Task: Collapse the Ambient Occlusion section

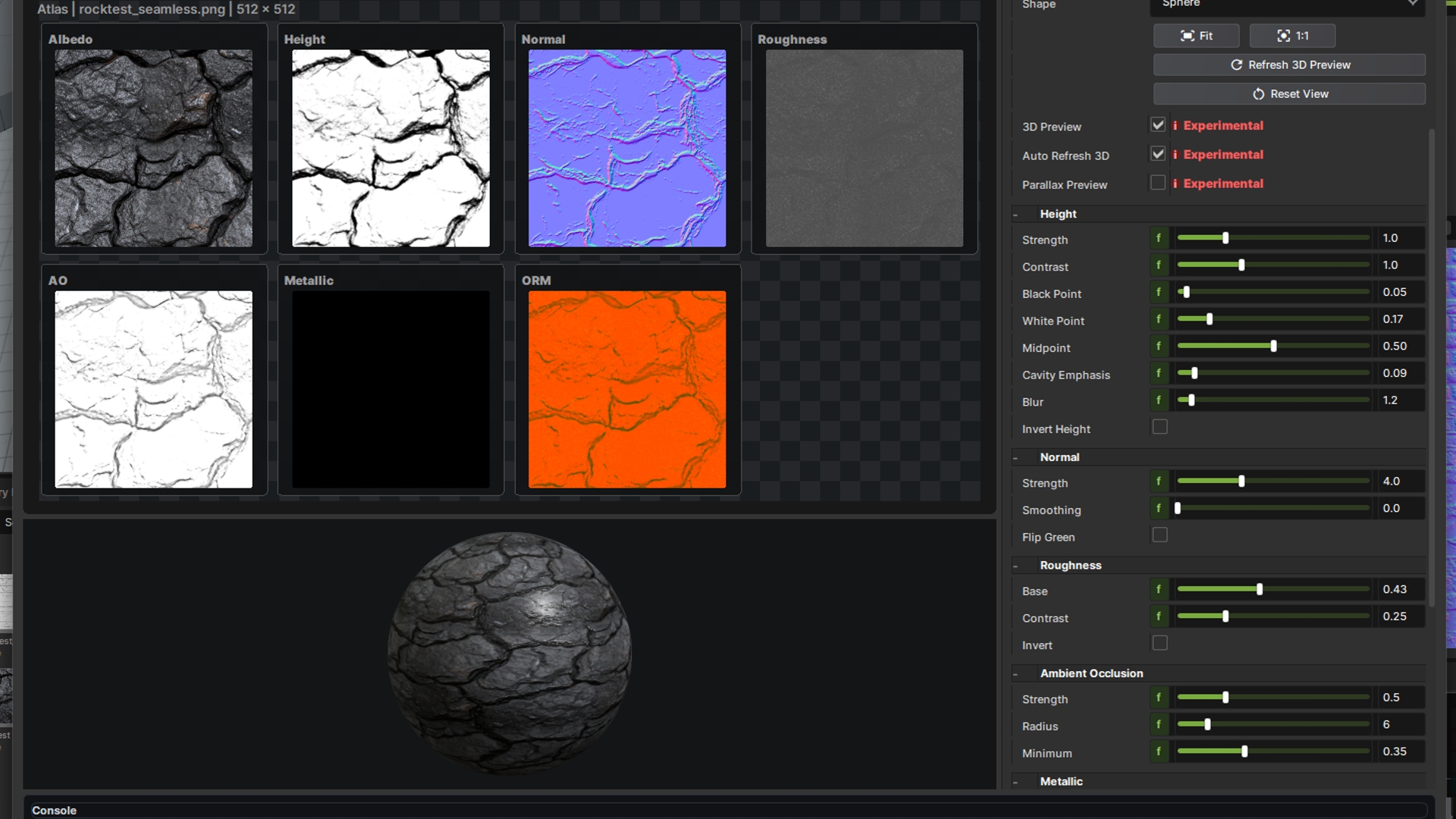Action: [x=1015, y=675]
